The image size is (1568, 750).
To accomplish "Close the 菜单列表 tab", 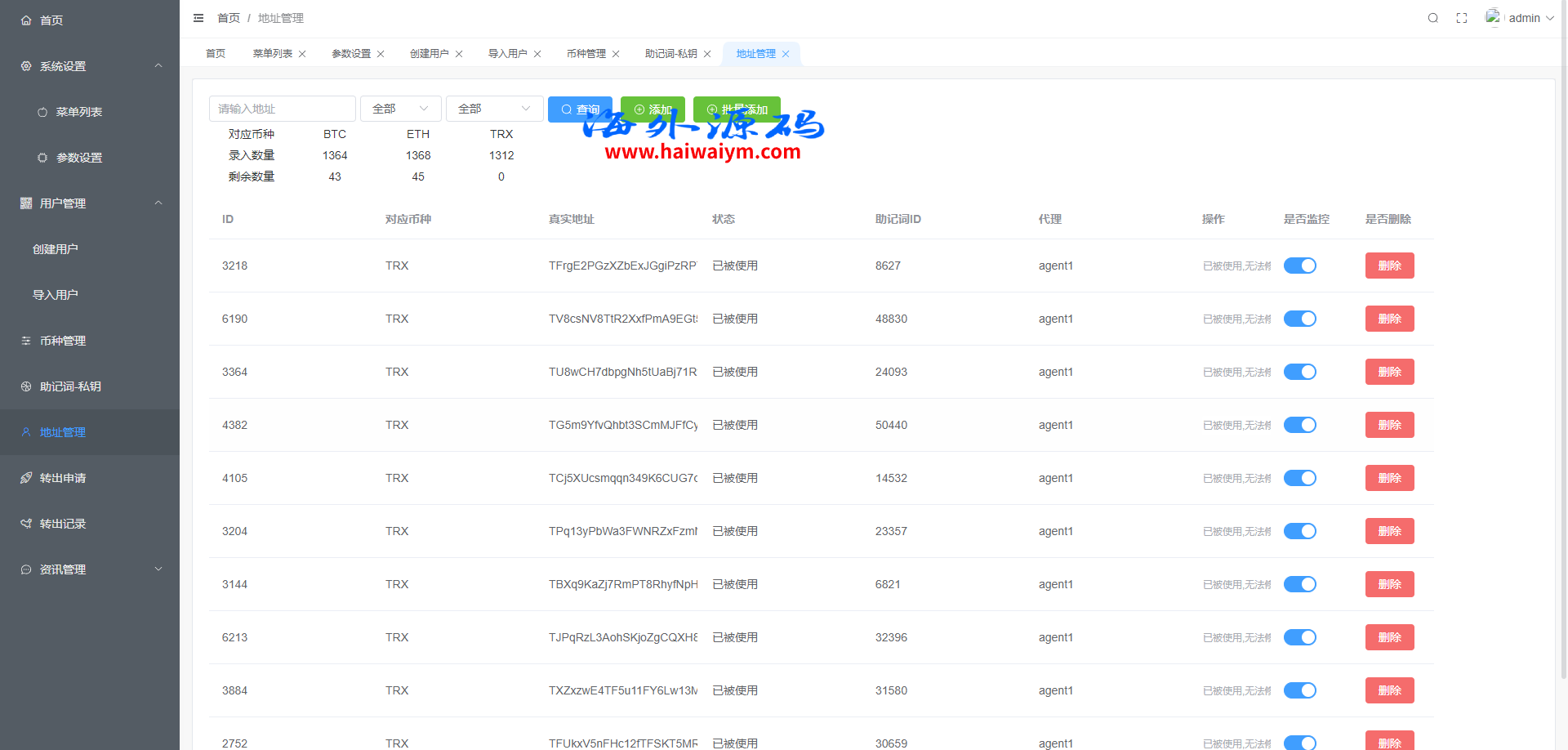I will pos(302,54).
